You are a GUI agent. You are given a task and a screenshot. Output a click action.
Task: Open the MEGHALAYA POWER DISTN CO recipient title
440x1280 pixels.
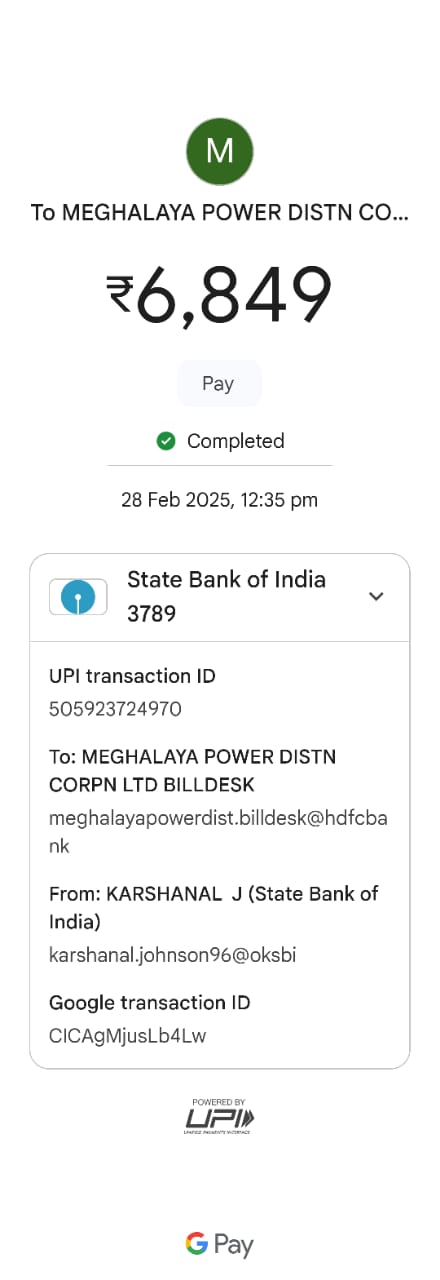click(220, 213)
